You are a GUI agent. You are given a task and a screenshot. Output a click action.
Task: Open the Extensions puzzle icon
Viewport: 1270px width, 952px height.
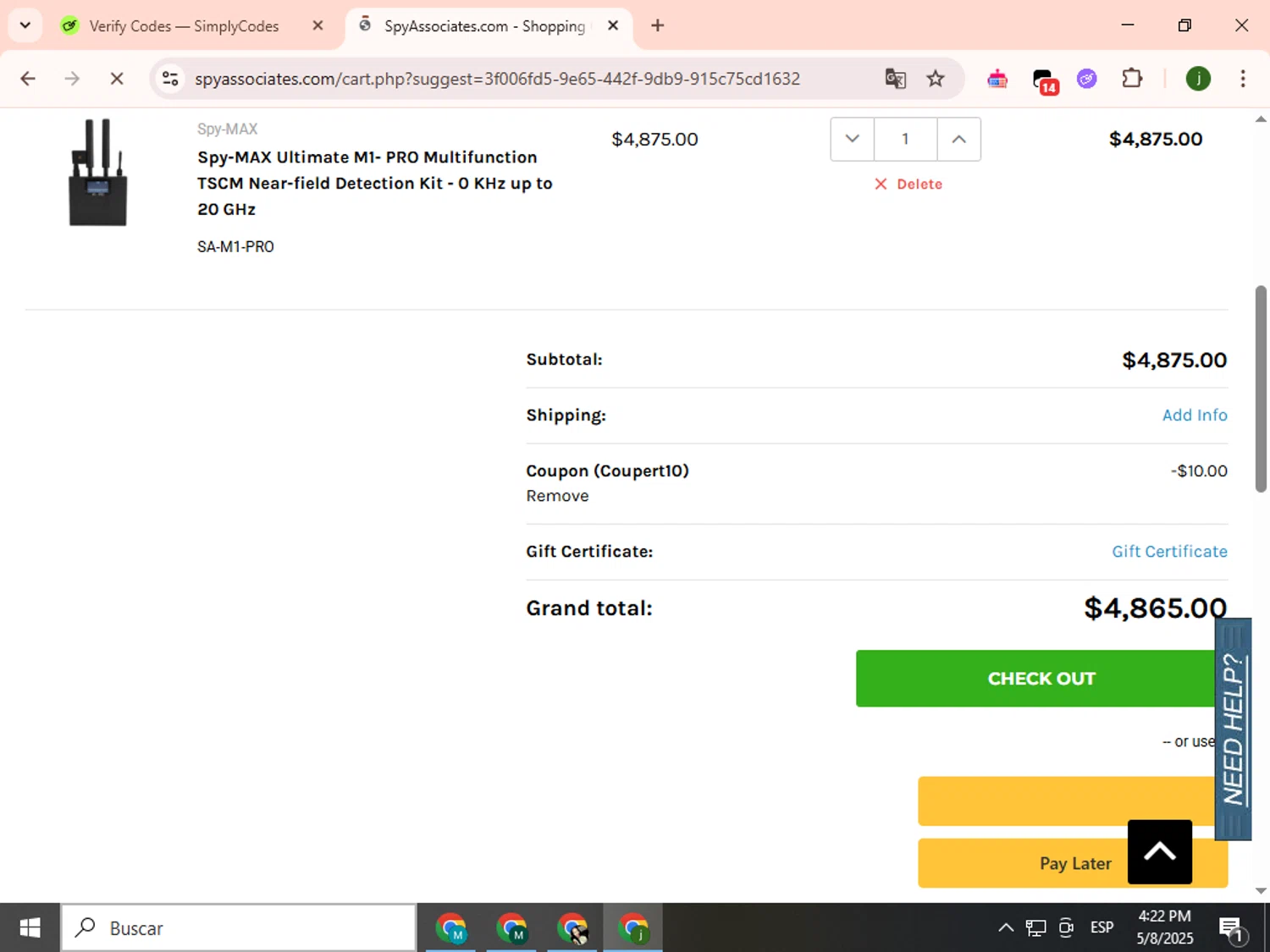click(x=1132, y=79)
